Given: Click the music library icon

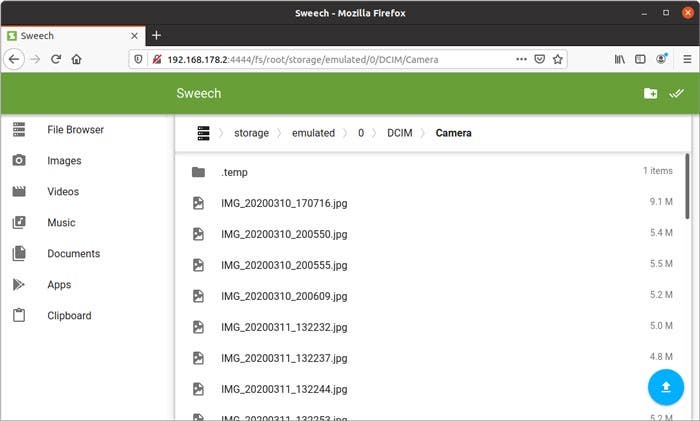Looking at the screenshot, I should (19, 222).
